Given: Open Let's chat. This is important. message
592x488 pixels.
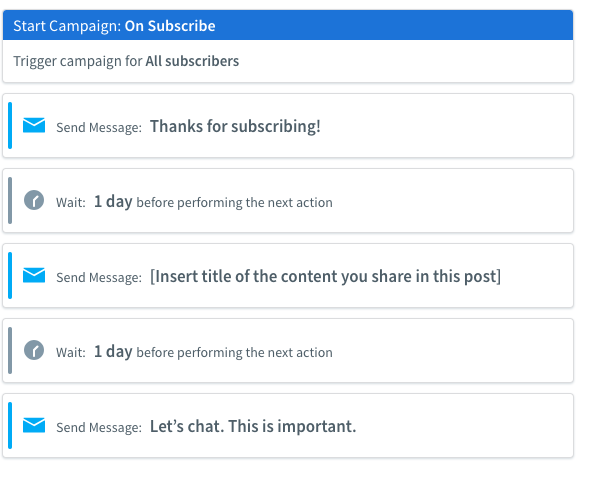Looking at the screenshot, I should point(253,426).
